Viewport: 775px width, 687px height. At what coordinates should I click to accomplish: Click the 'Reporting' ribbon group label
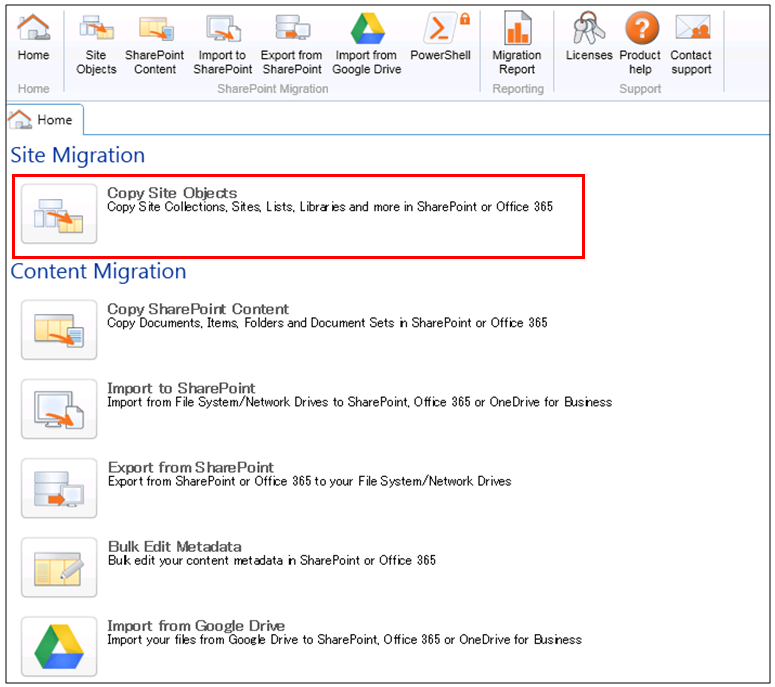tap(518, 88)
